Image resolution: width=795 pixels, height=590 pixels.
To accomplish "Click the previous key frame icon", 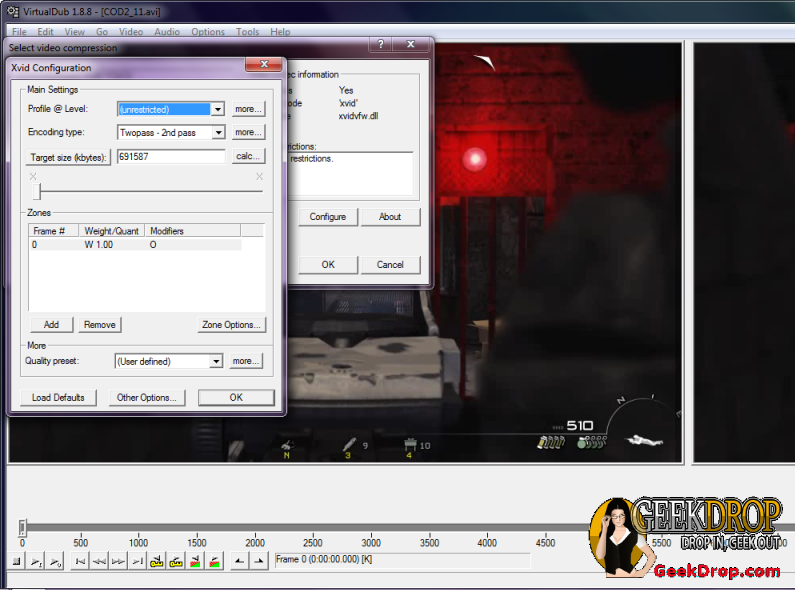I will coord(157,562).
